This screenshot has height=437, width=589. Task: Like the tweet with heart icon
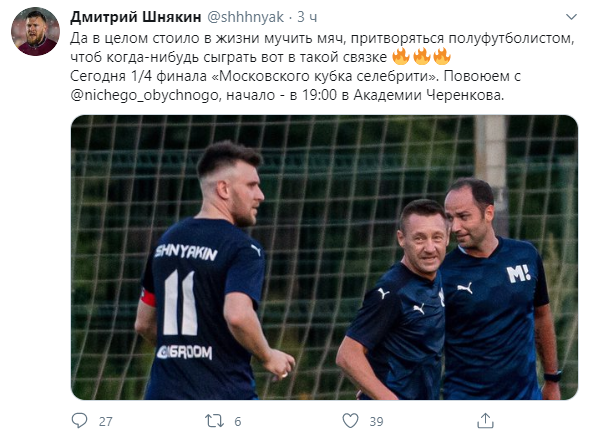[350, 420]
